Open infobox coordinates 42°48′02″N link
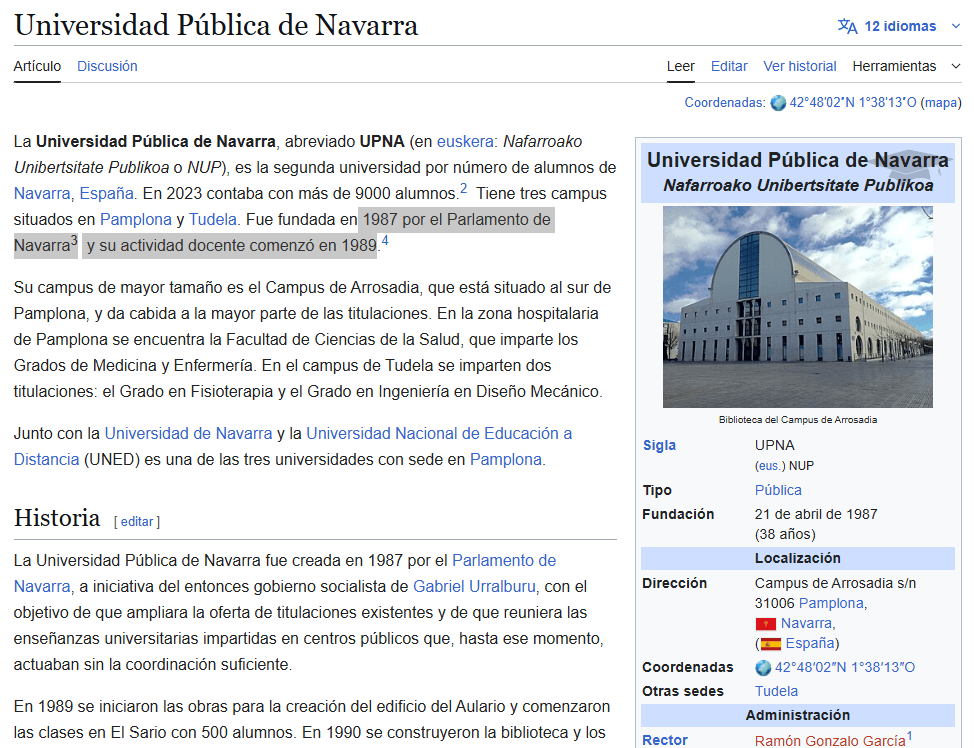The height and width of the screenshot is (748, 974). [845, 667]
